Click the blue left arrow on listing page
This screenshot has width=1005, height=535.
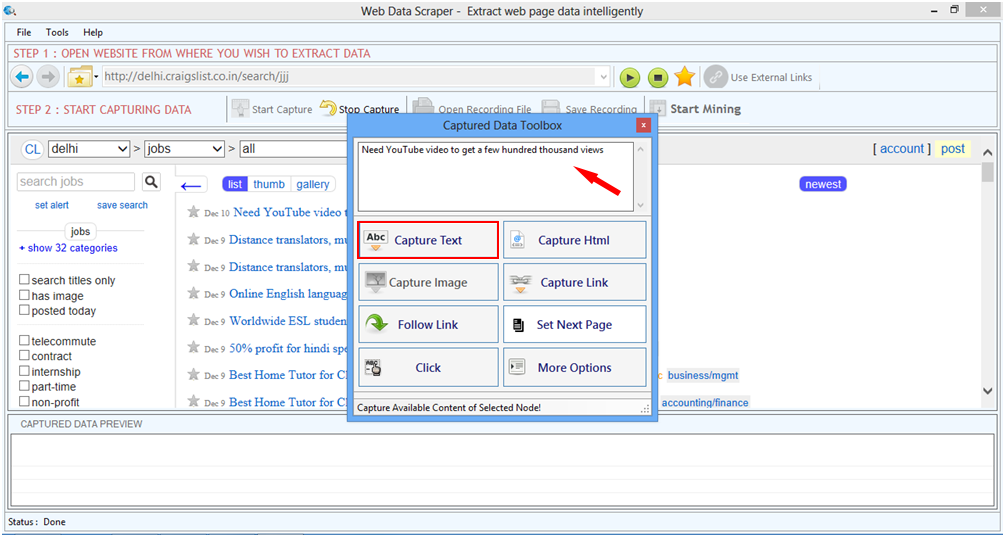tap(191, 186)
